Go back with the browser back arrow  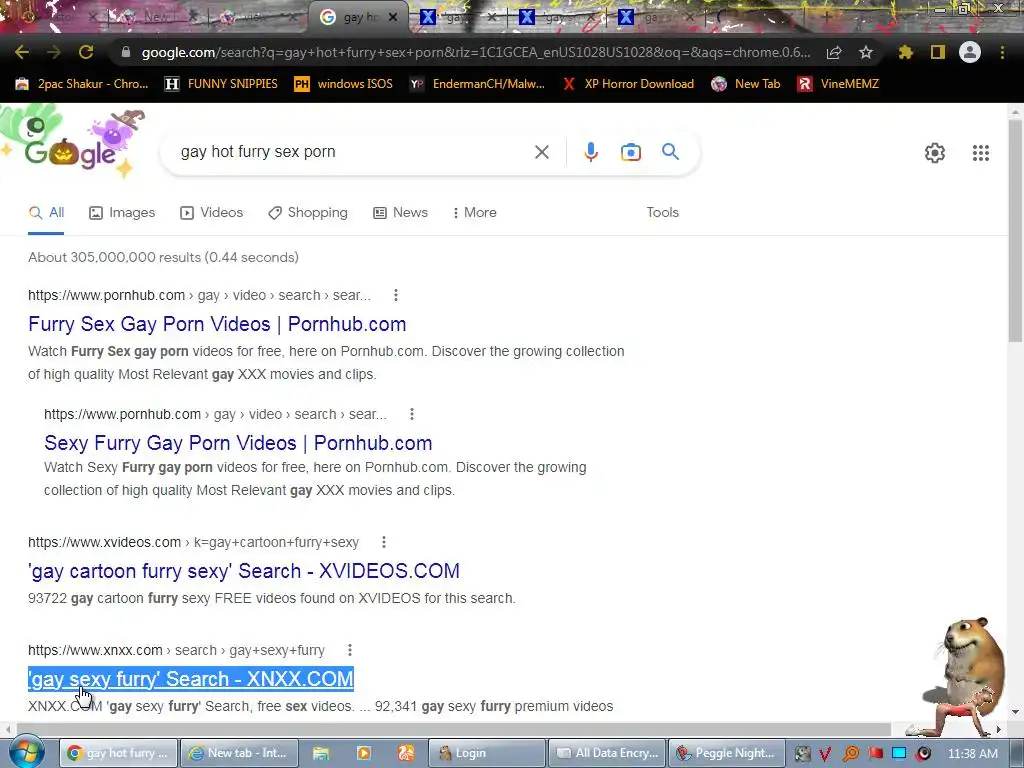pyautogui.click(x=22, y=52)
